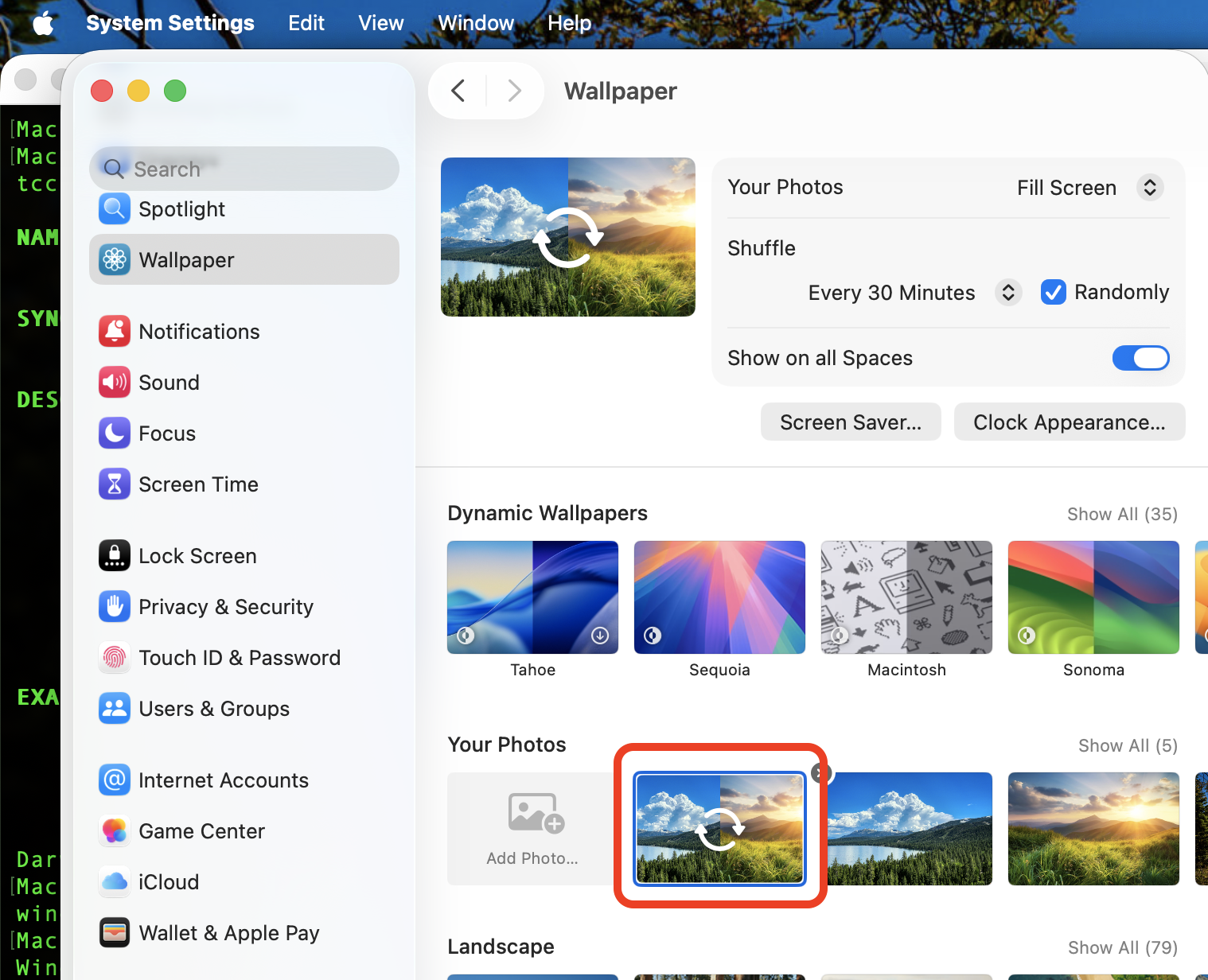Go back with the left chevron
The height and width of the screenshot is (980, 1208).
[458, 91]
